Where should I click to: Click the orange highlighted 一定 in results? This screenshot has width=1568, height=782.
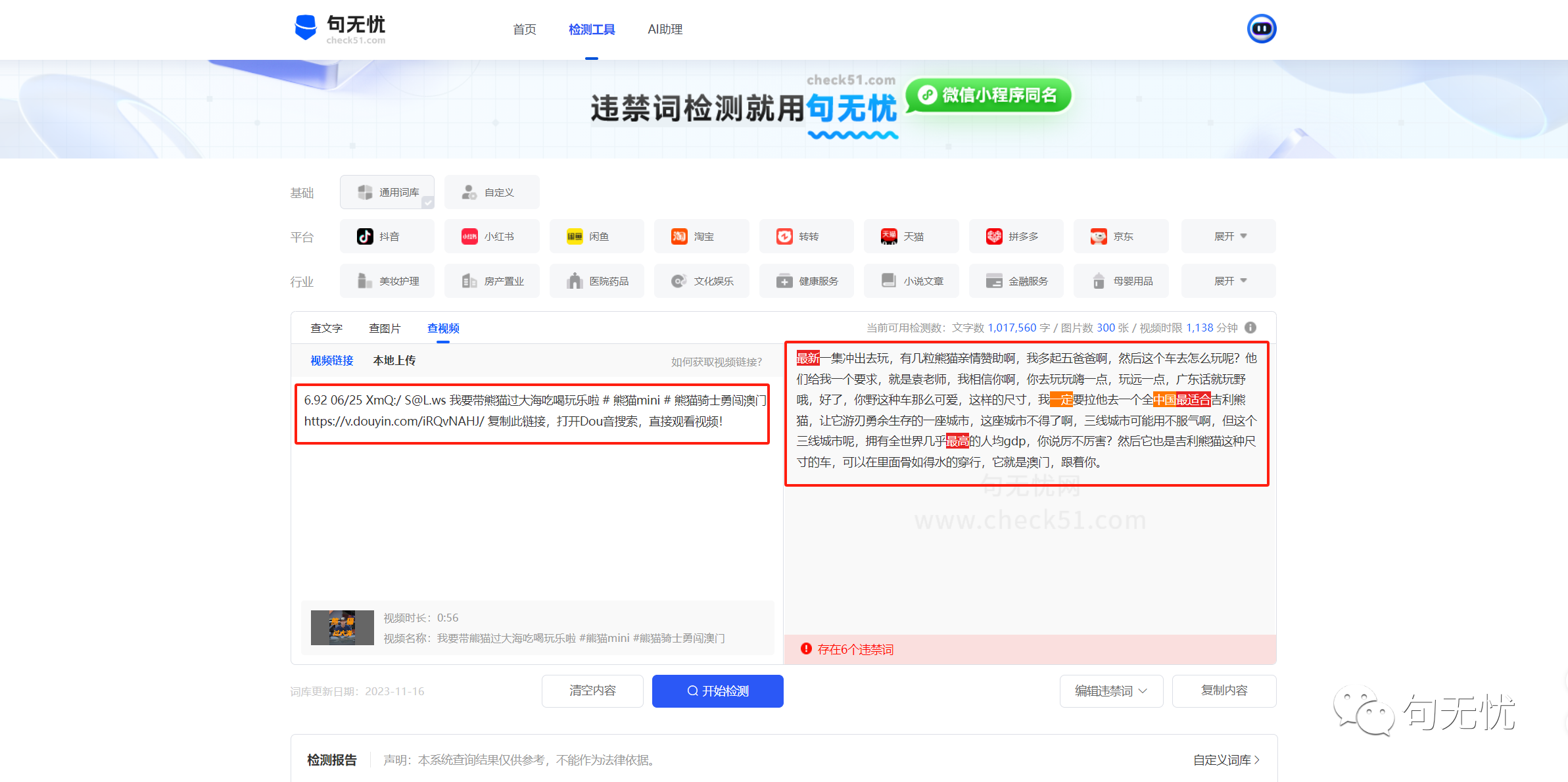point(1062,400)
